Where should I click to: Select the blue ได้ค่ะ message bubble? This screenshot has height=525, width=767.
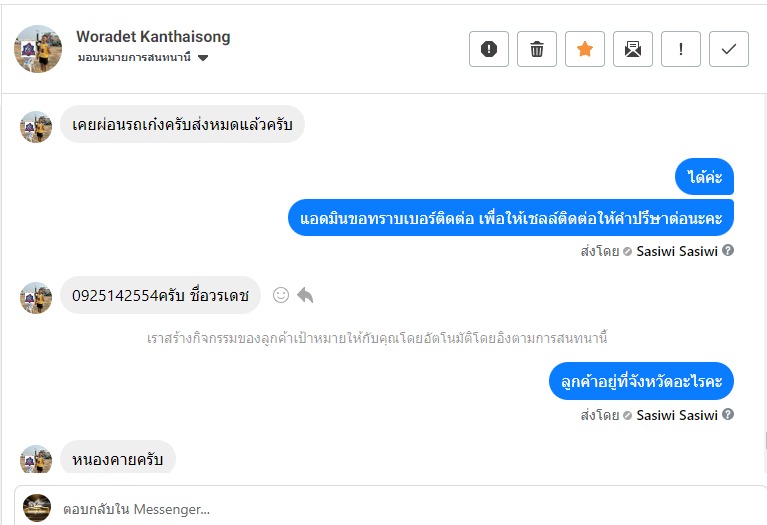pyautogui.click(x=705, y=178)
